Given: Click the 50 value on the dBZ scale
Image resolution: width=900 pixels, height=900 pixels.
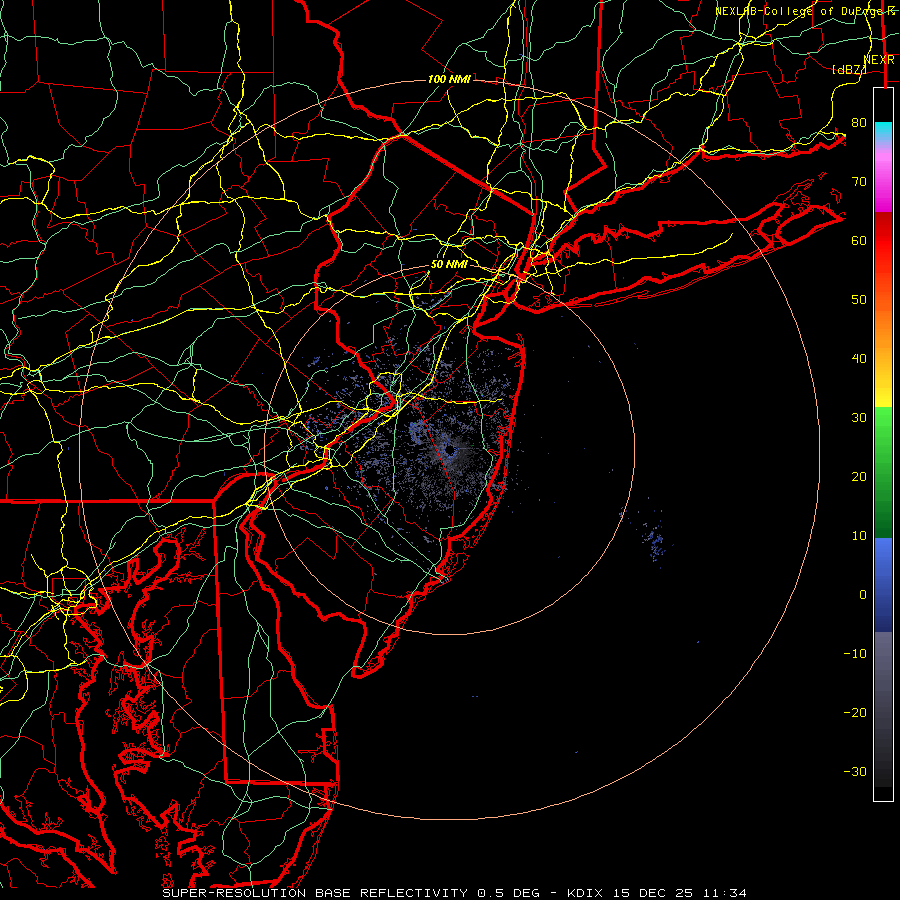Looking at the screenshot, I should (859, 300).
